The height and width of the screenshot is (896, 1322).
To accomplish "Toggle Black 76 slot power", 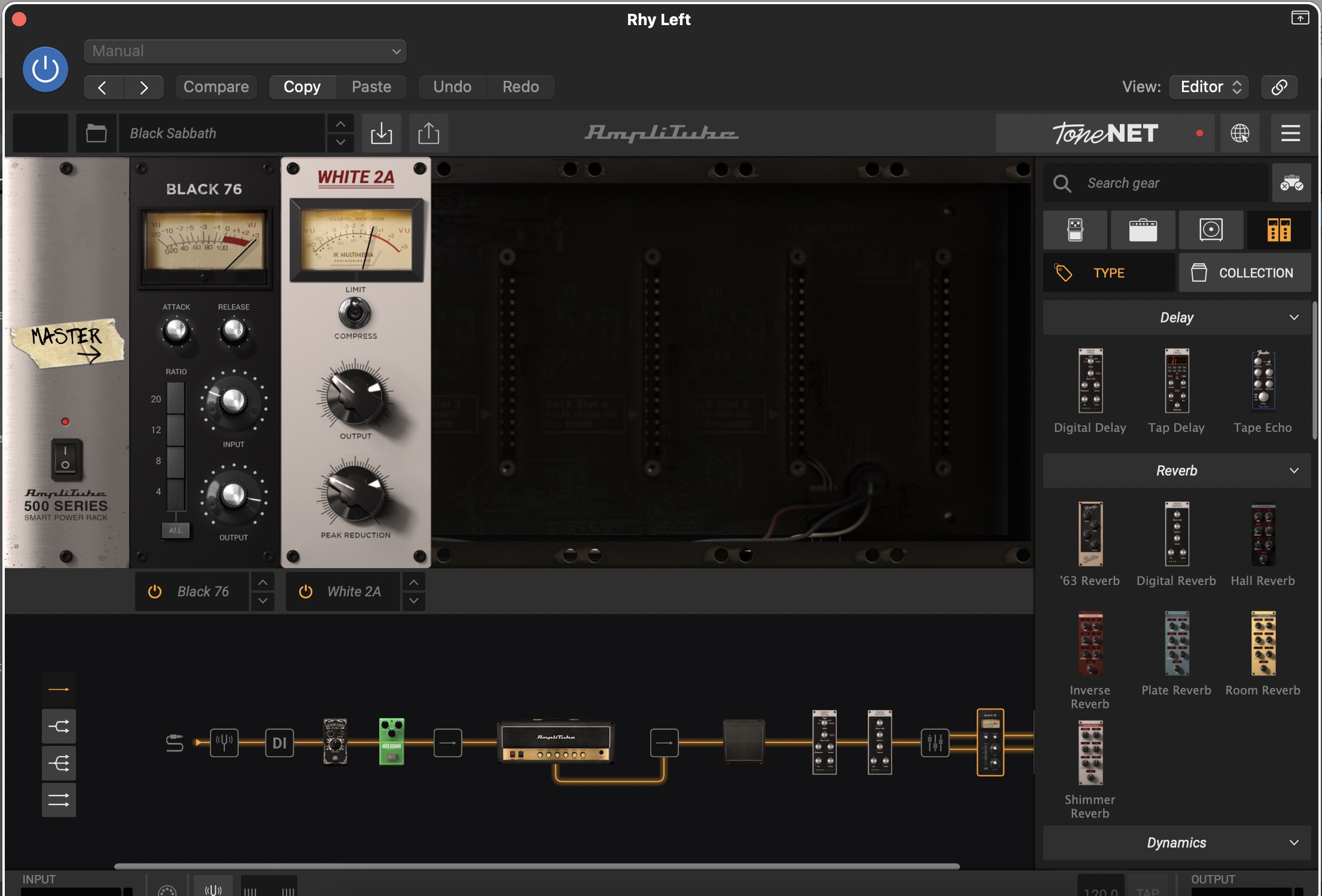I will (155, 592).
